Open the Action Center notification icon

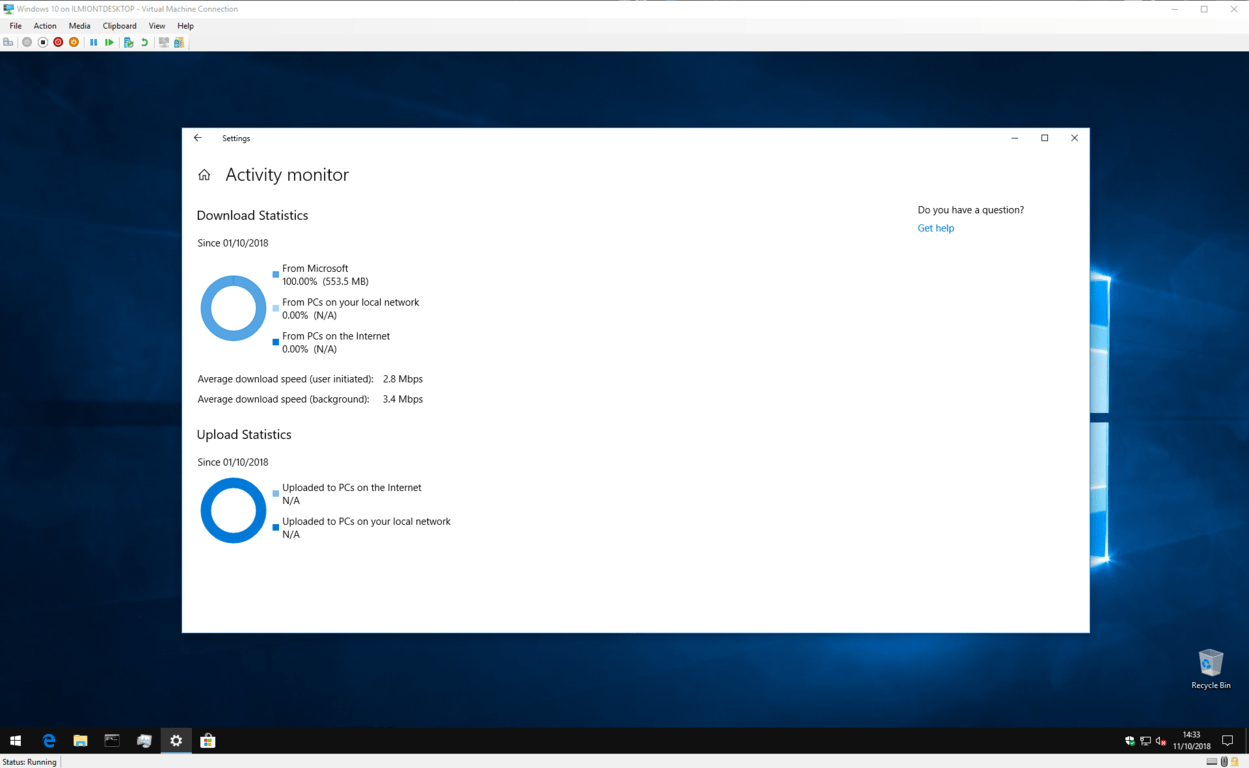tap(1228, 741)
